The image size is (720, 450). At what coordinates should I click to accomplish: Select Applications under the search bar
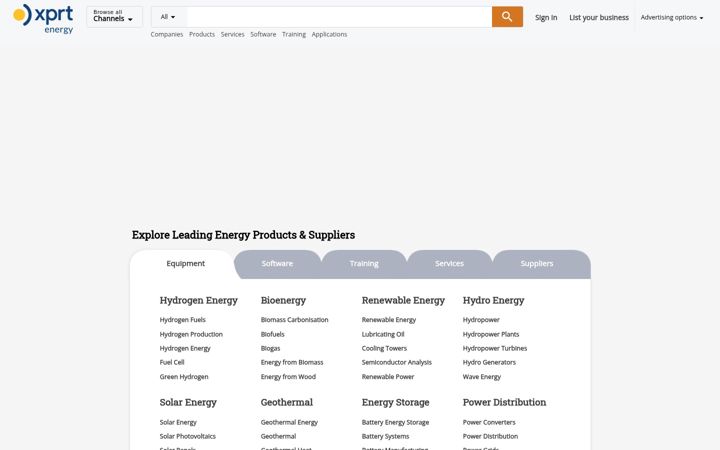pos(329,34)
